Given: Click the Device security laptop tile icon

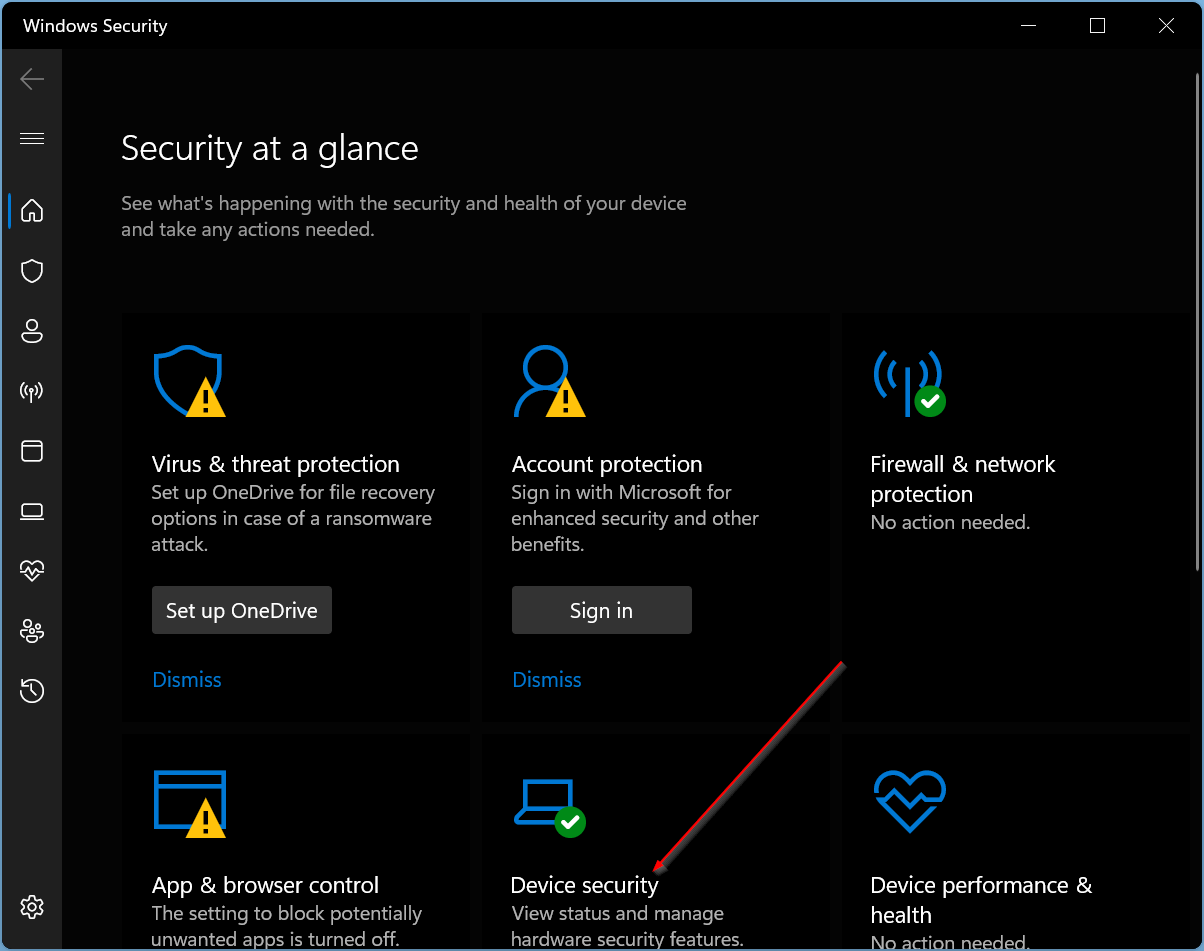Looking at the screenshot, I should click(x=549, y=807).
